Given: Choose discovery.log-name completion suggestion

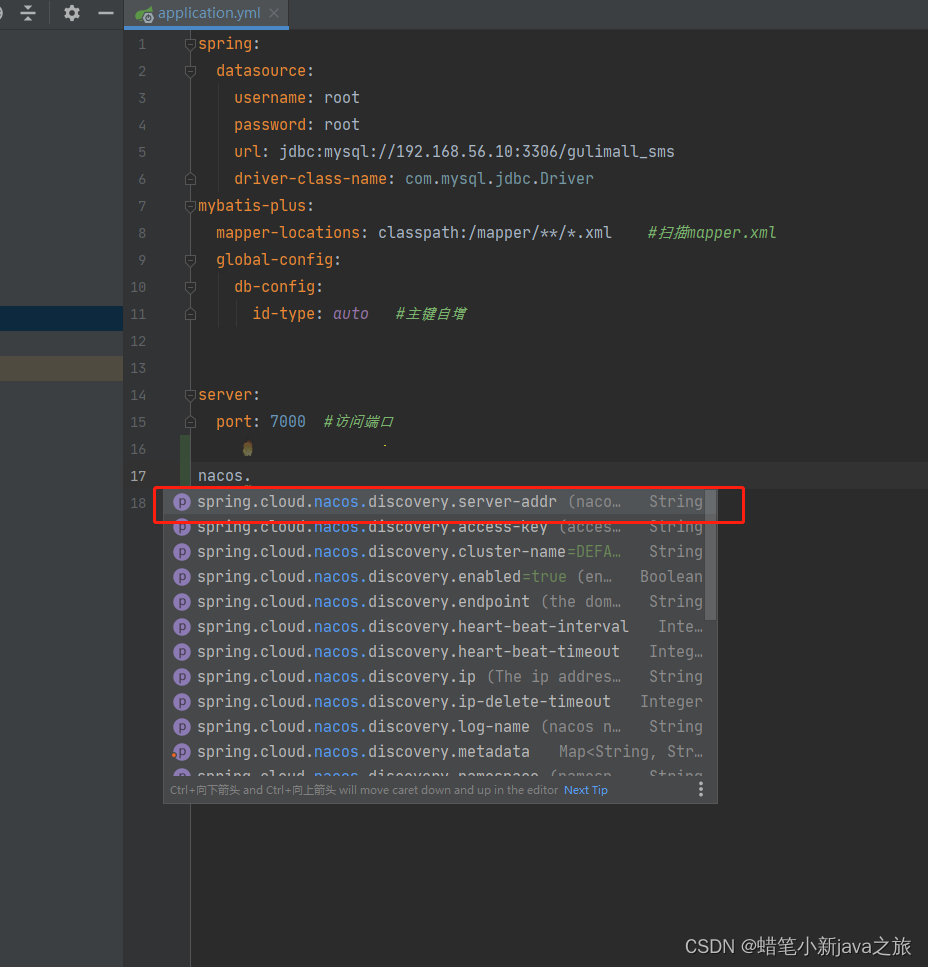Looking at the screenshot, I should 435,727.
